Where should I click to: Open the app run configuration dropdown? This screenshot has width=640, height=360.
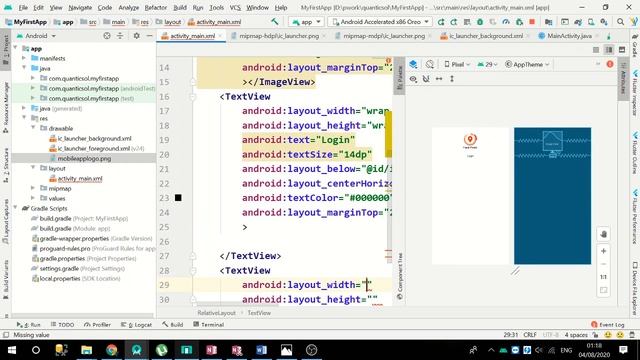coord(306,22)
